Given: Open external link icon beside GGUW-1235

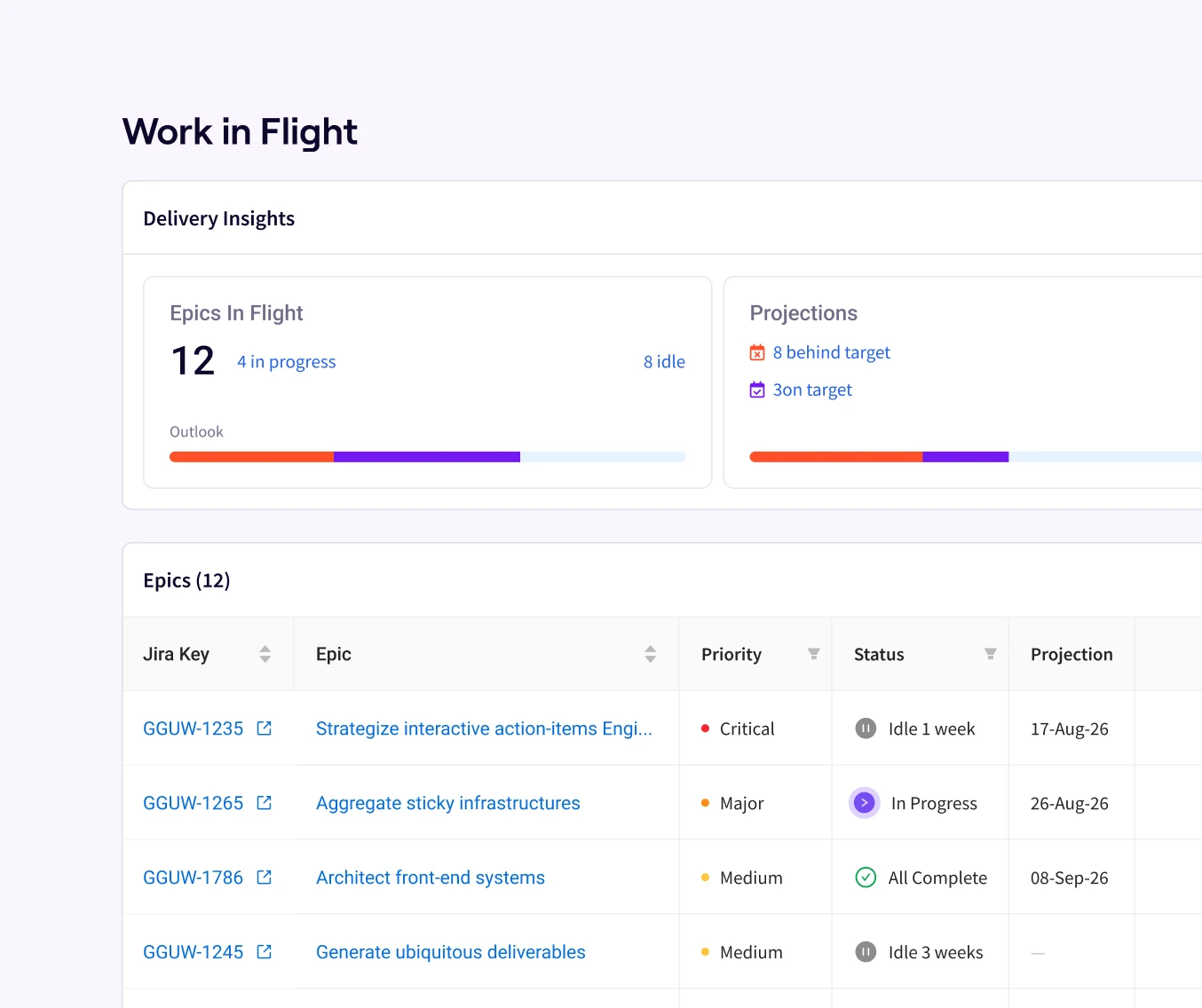Looking at the screenshot, I should (264, 728).
